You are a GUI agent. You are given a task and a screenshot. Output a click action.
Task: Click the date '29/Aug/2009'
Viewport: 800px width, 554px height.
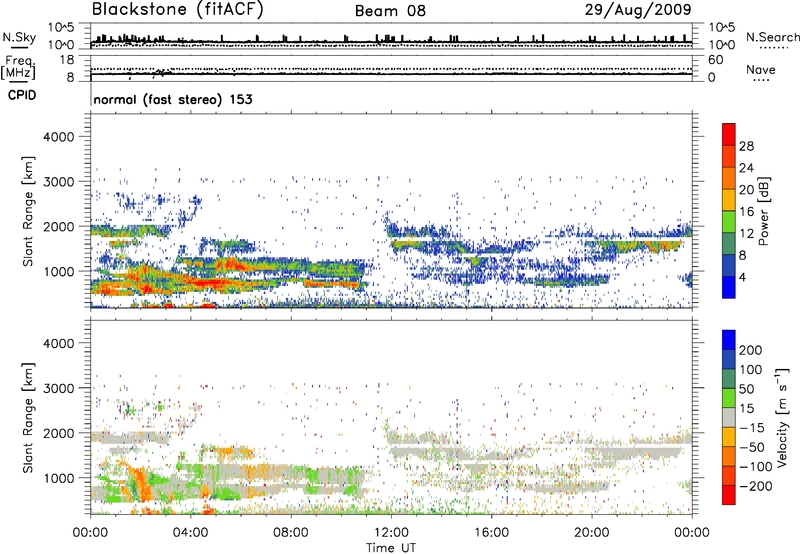(638, 10)
